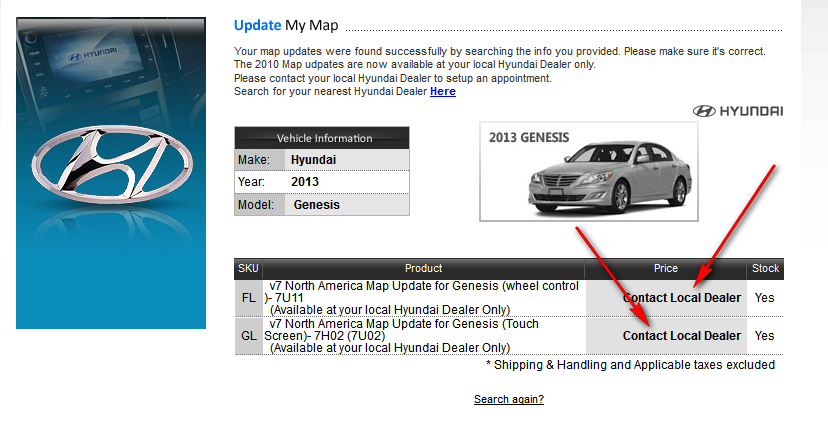Click the 'Model:' label cell
The width and height of the screenshot is (828, 432).
click(x=260, y=205)
